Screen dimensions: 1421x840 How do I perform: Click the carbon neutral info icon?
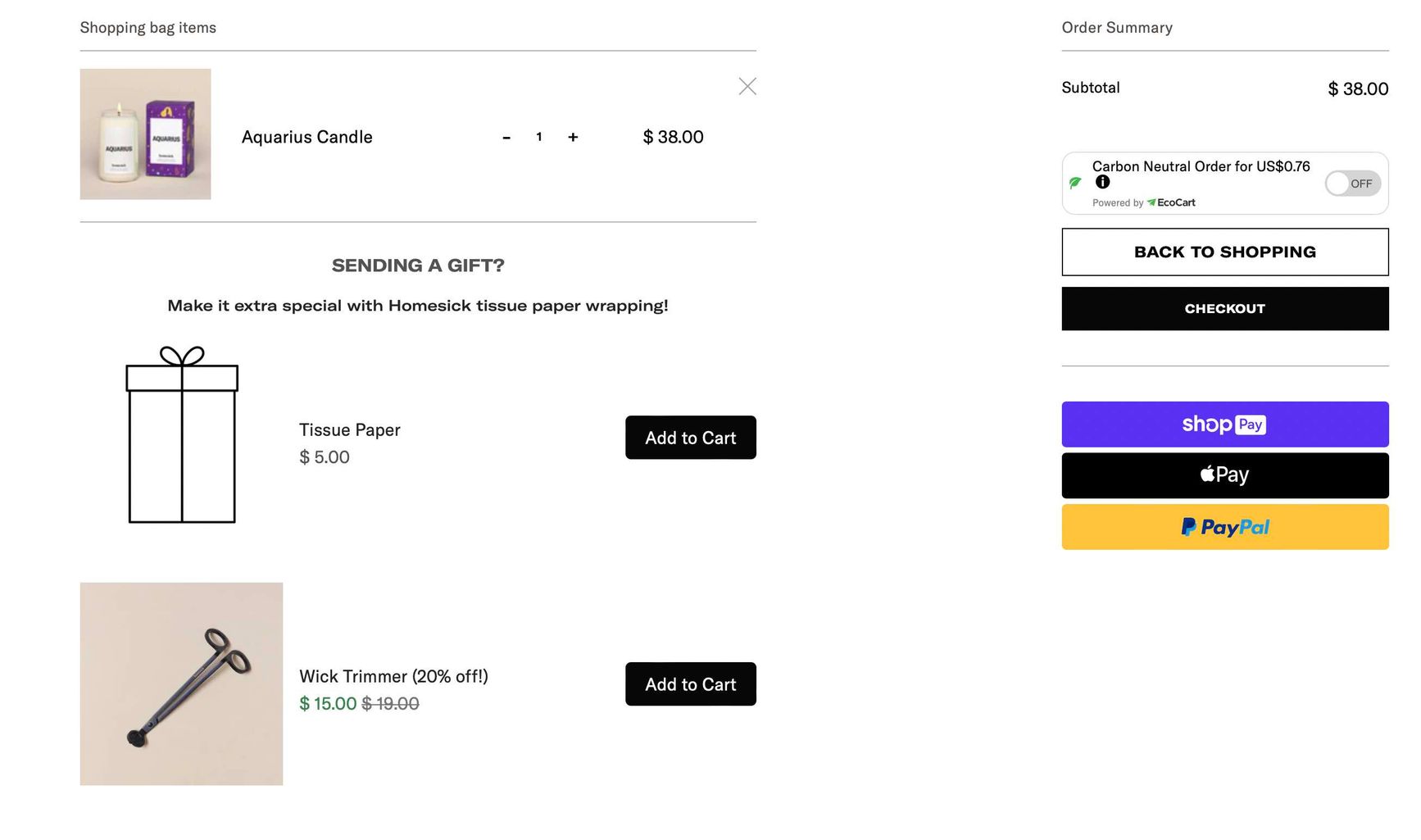pos(1103,182)
